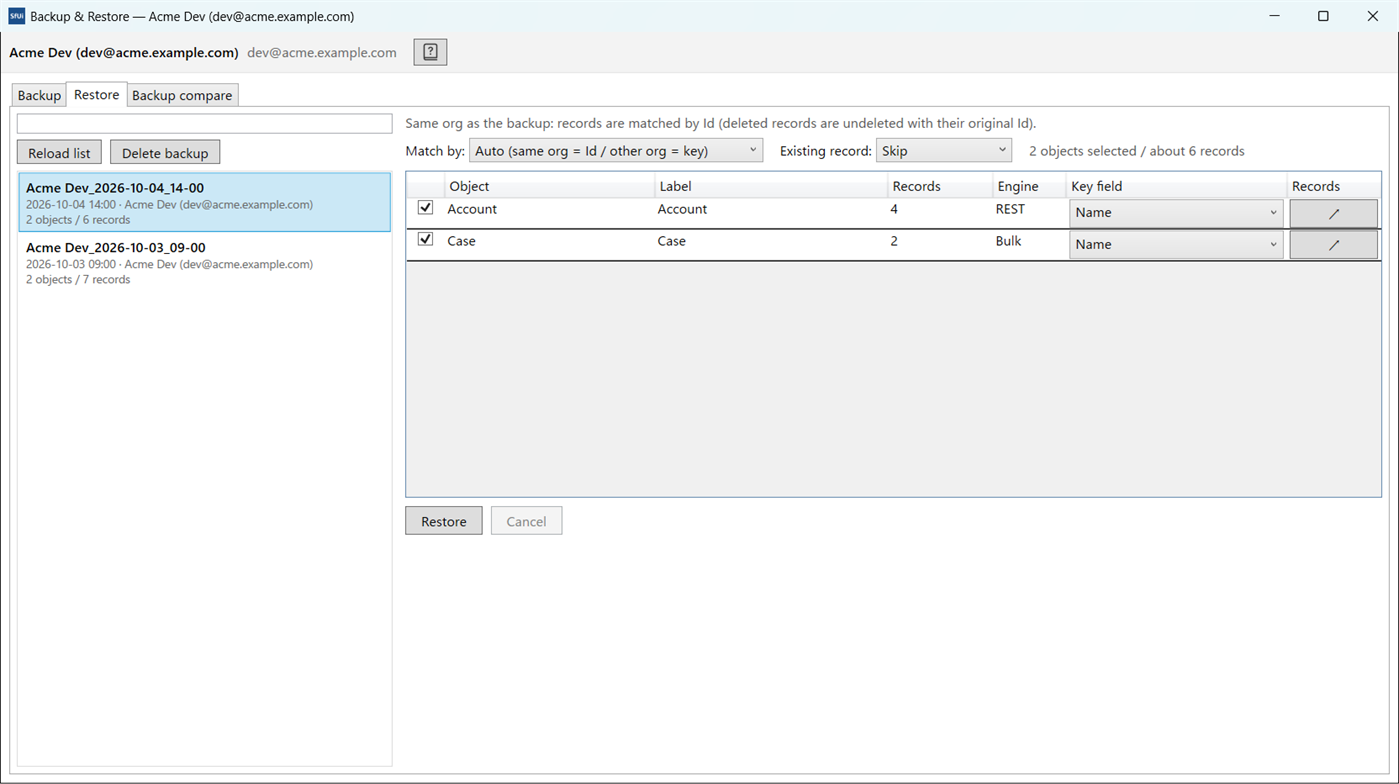This screenshot has height=784, width=1399.
Task: Select backup Acme Dev_2026-10-03_09-00
Action: point(204,263)
